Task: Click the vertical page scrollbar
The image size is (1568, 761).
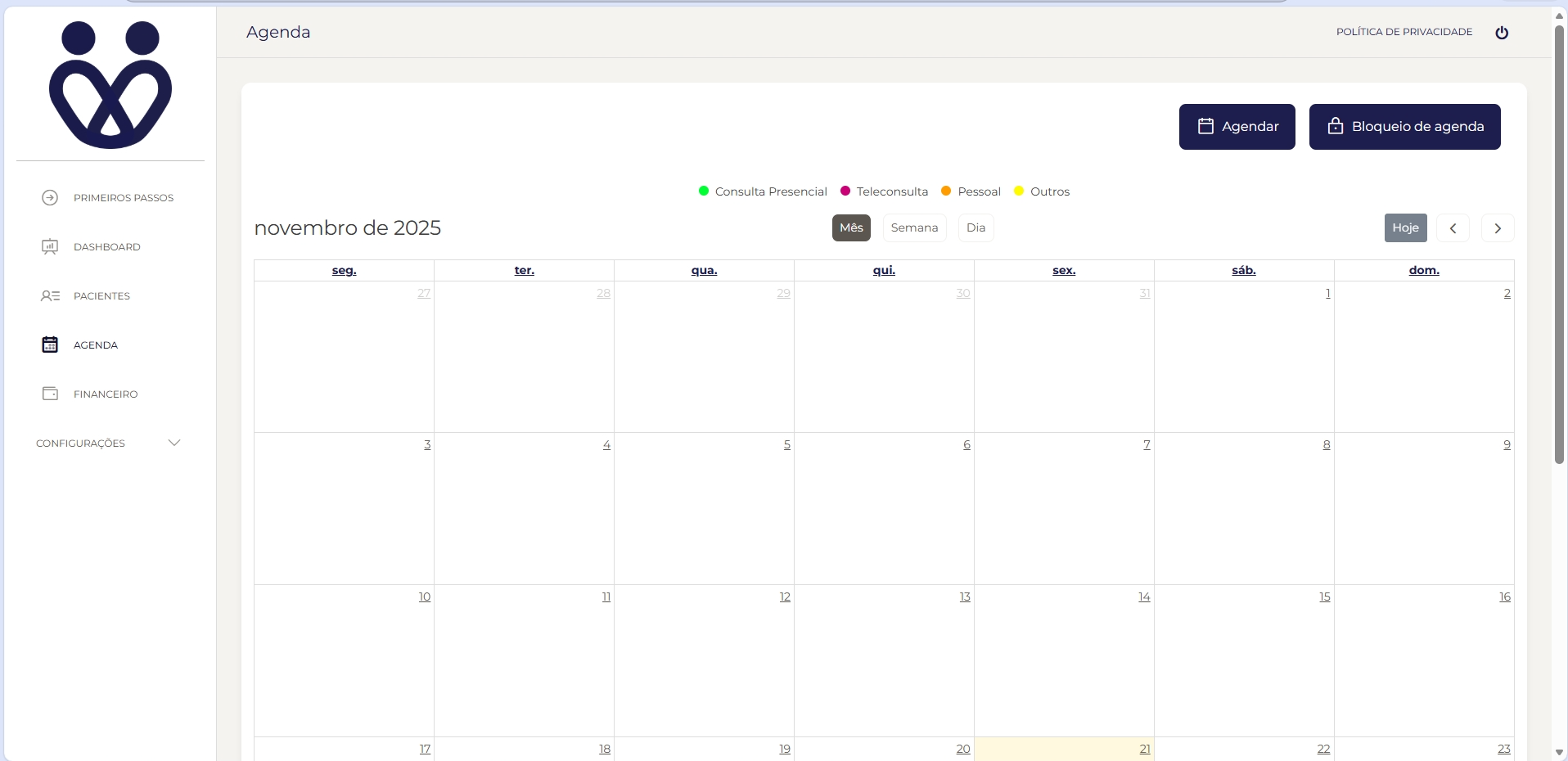Action: pos(1559,245)
